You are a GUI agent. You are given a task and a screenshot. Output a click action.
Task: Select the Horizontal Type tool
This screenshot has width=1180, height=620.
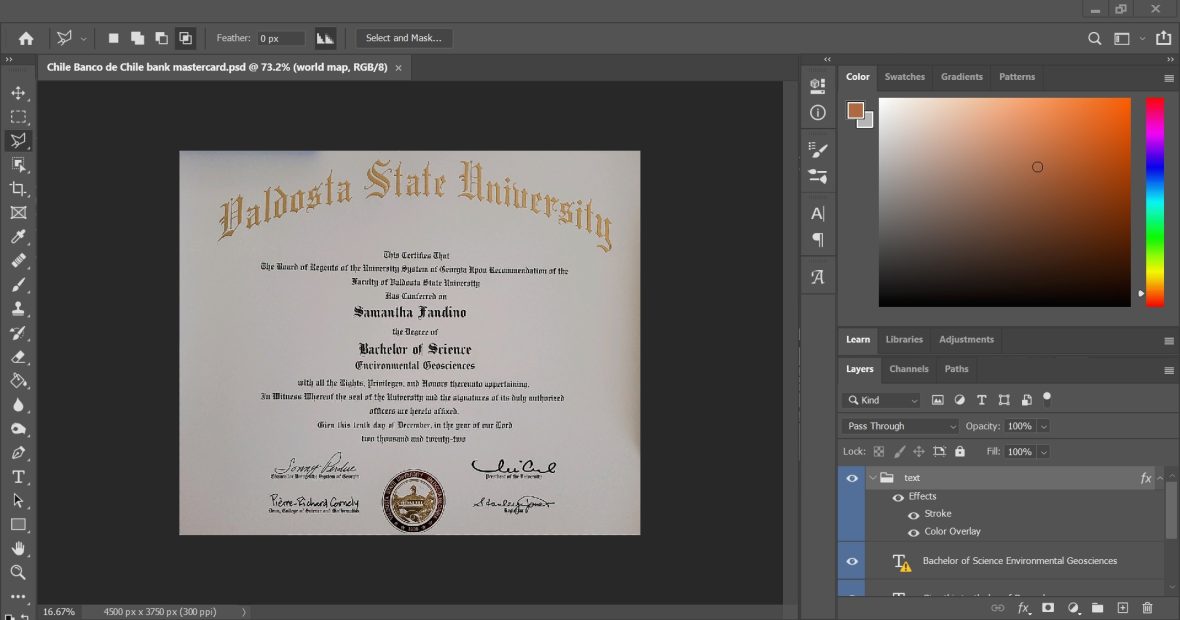[18, 477]
